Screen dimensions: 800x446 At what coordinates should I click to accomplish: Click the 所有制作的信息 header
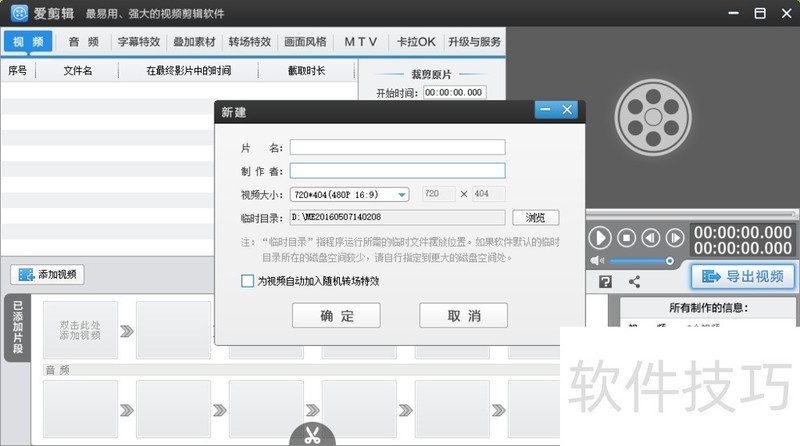(x=708, y=308)
